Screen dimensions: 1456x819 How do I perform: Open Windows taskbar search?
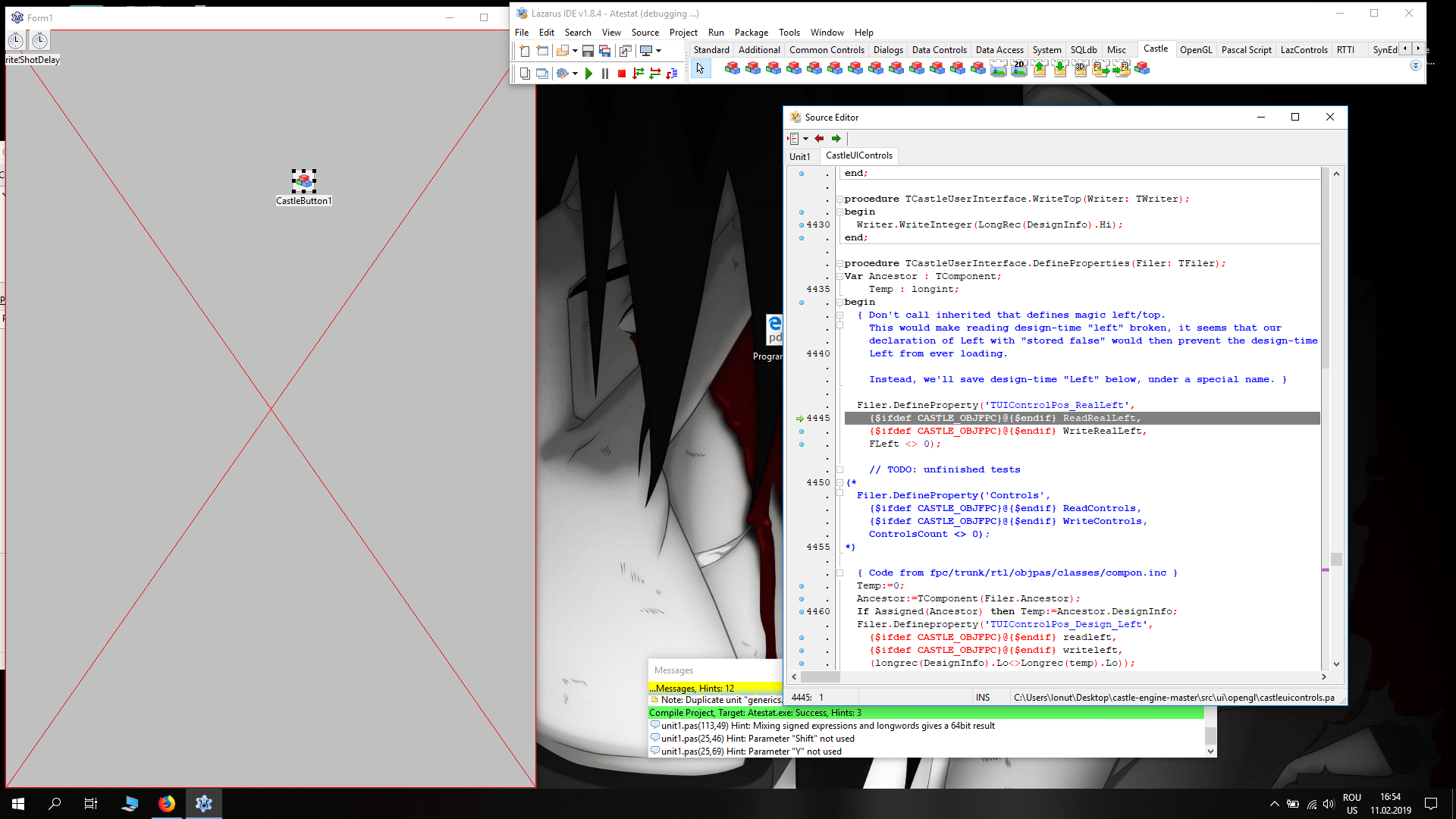coord(55,804)
